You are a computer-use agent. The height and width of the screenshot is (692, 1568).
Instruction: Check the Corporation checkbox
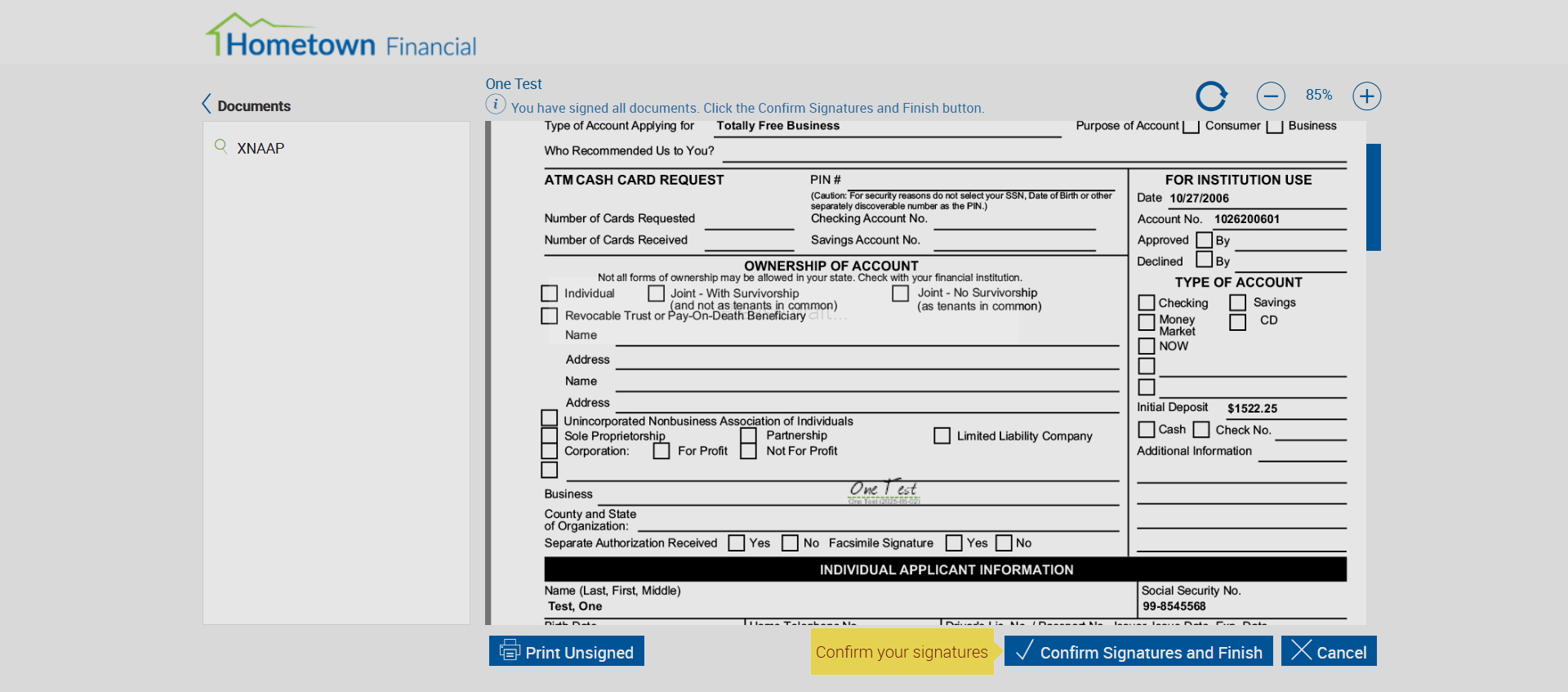(550, 451)
